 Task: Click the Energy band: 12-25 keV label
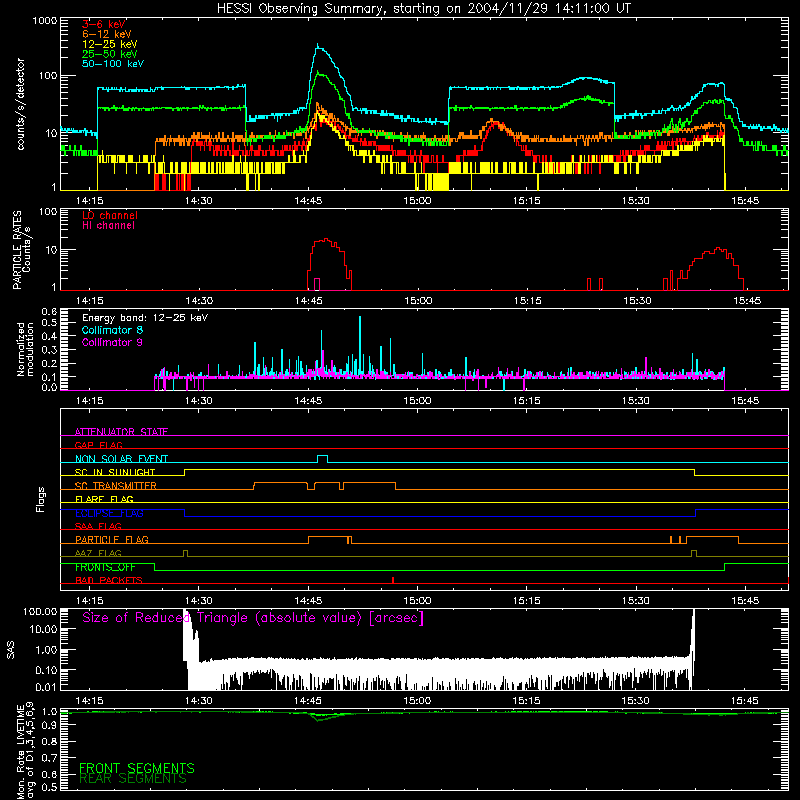[x=145, y=318]
